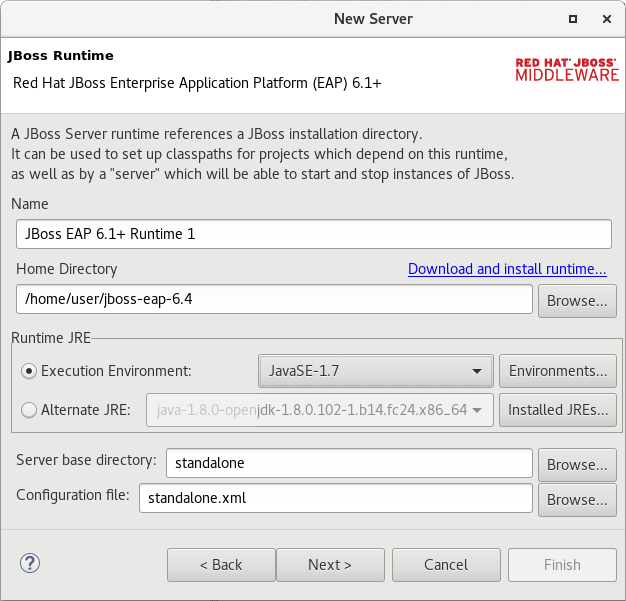Browse for the Configuration file
626x601 pixels.
point(577,500)
